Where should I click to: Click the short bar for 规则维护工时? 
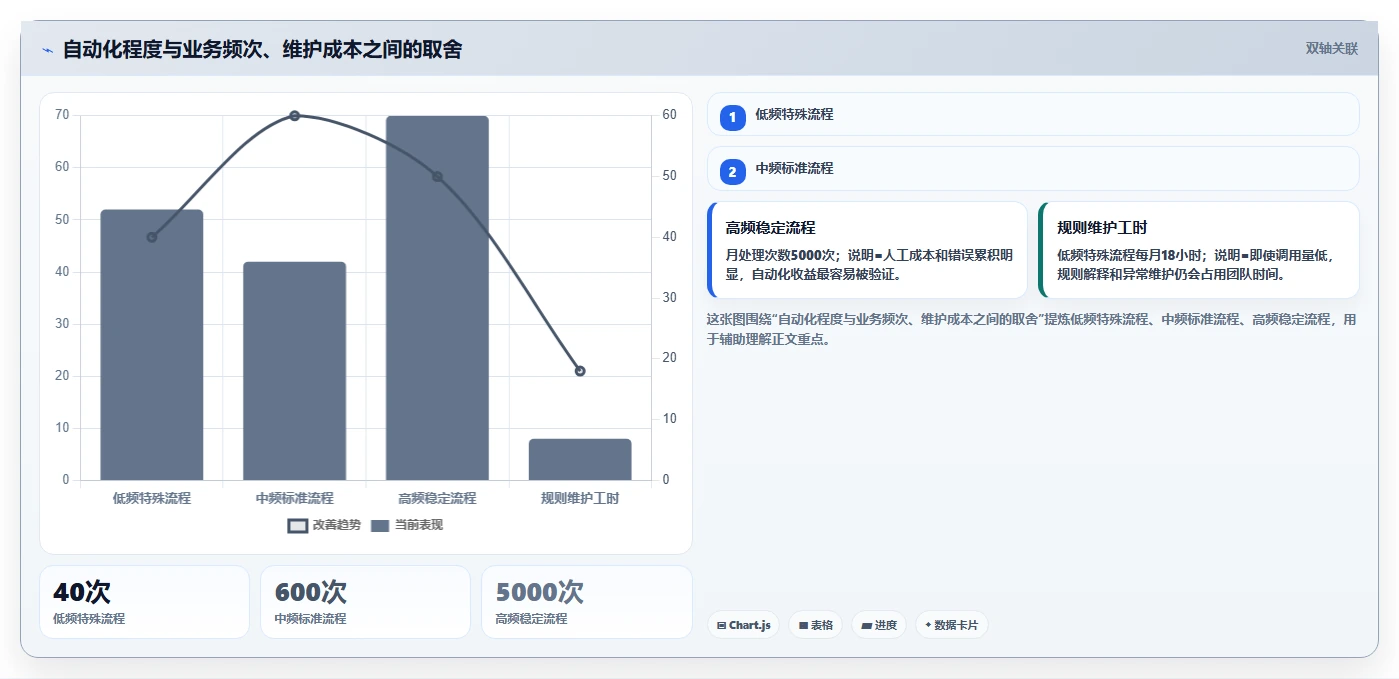(x=580, y=460)
